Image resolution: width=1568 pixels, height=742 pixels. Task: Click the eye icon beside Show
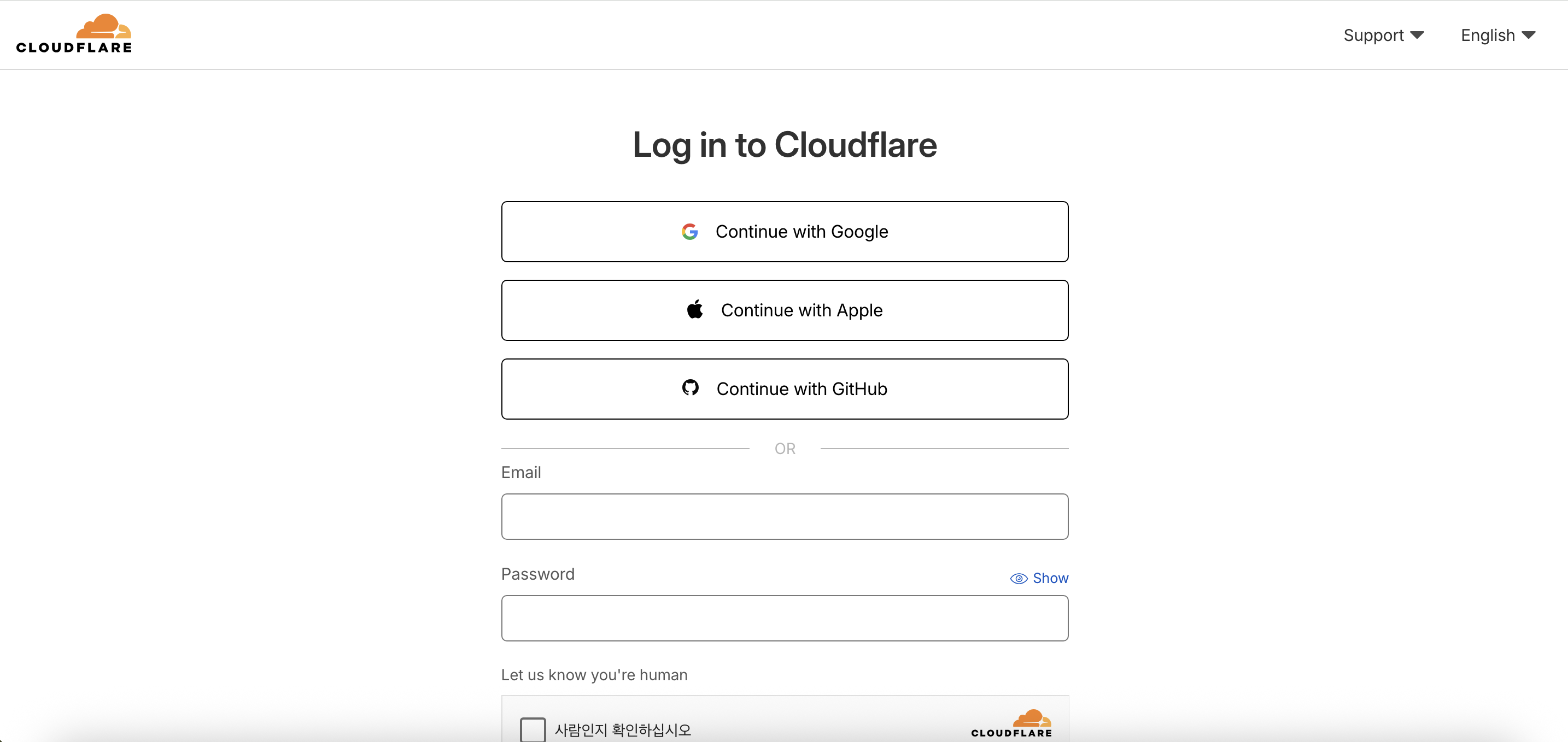pyautogui.click(x=1019, y=579)
